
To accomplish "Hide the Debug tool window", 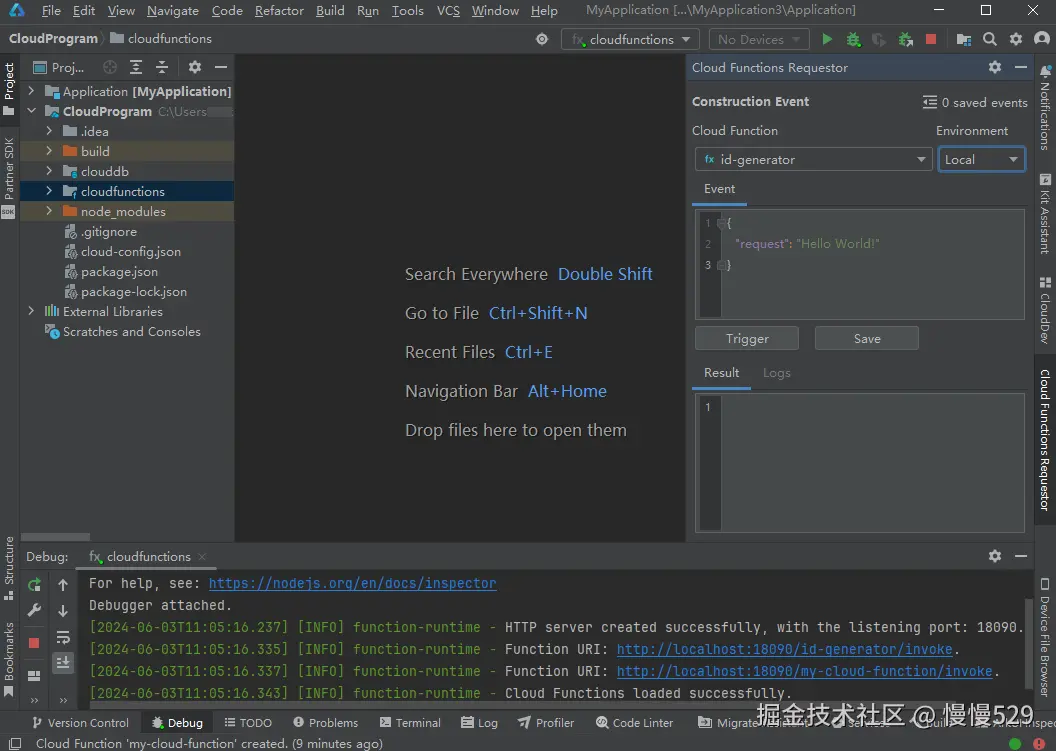I will 1021,556.
